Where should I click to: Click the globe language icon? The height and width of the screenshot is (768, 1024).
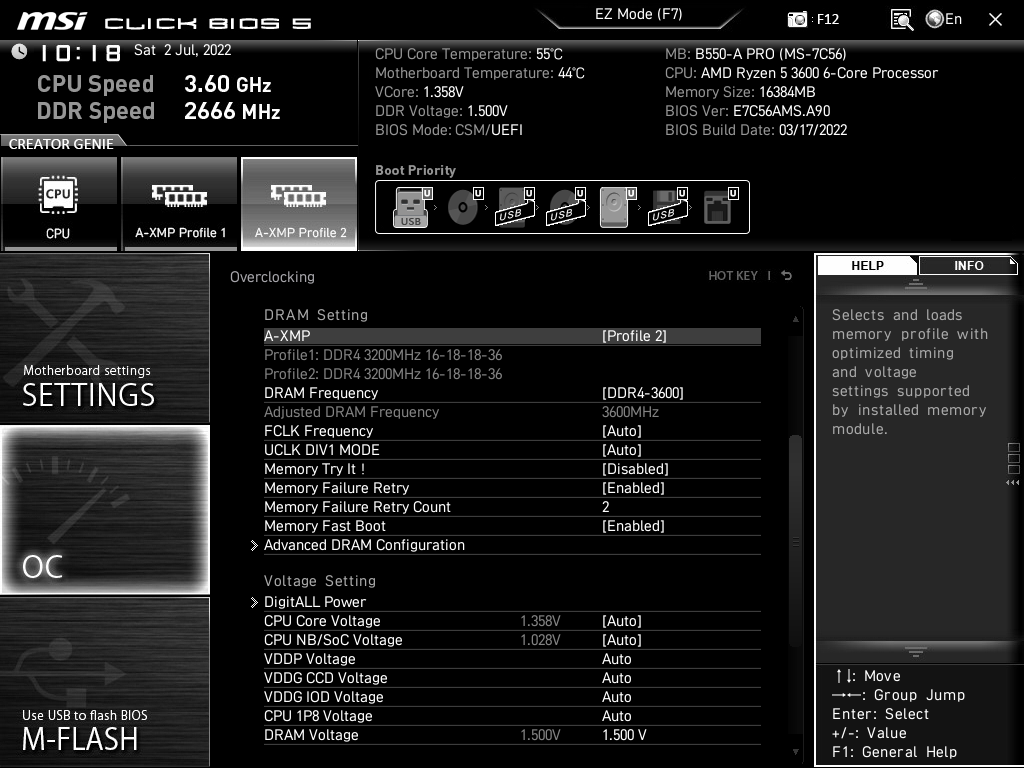[935, 19]
